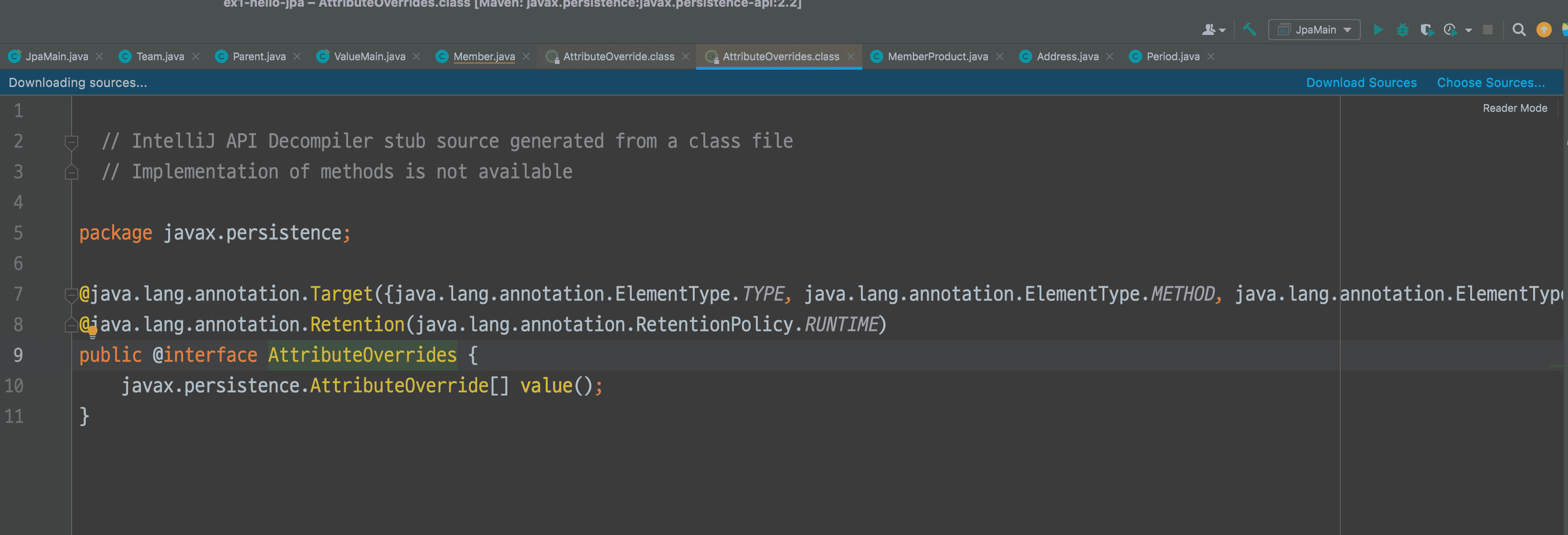This screenshot has height=535, width=1568.
Task: Click line number 9 in the gutter
Action: 18,355
